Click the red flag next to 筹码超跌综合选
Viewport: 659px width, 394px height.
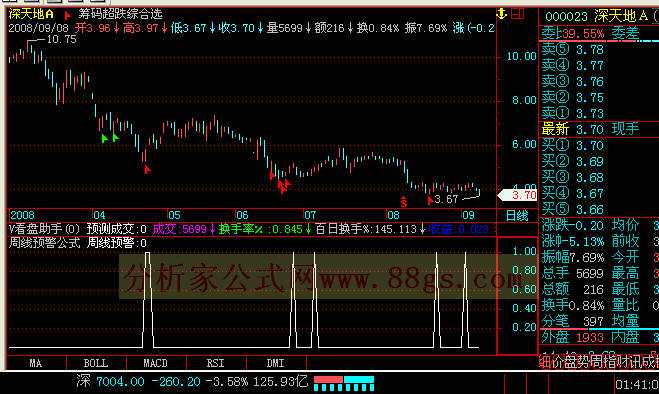click(x=68, y=15)
